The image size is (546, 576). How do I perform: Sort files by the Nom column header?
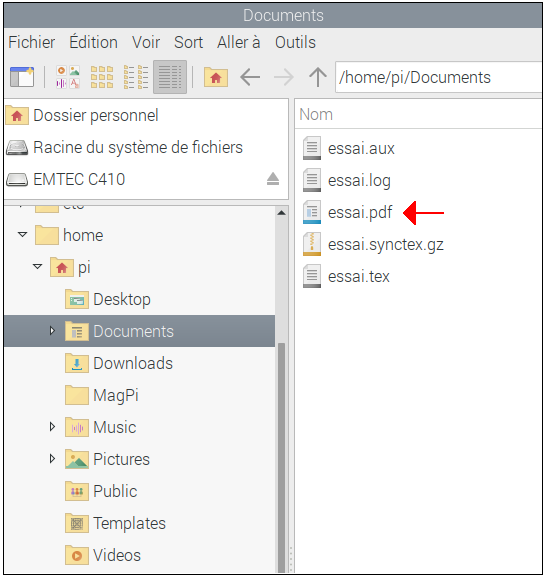pyautogui.click(x=418, y=114)
